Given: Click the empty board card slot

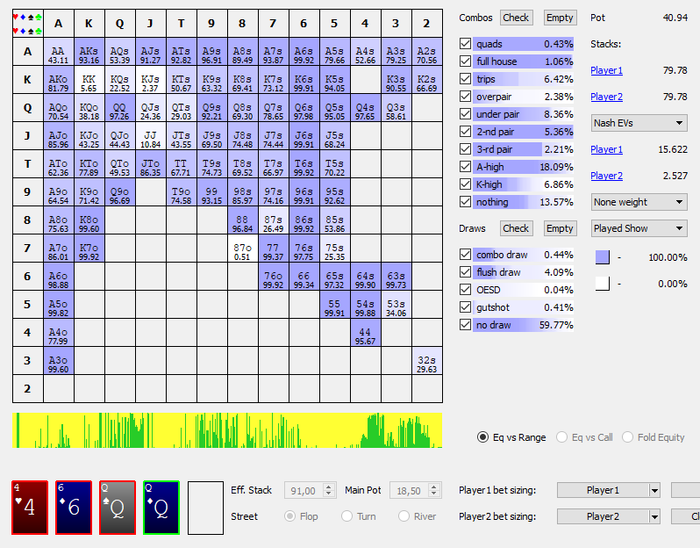Looking at the screenshot, I should (x=205, y=506).
